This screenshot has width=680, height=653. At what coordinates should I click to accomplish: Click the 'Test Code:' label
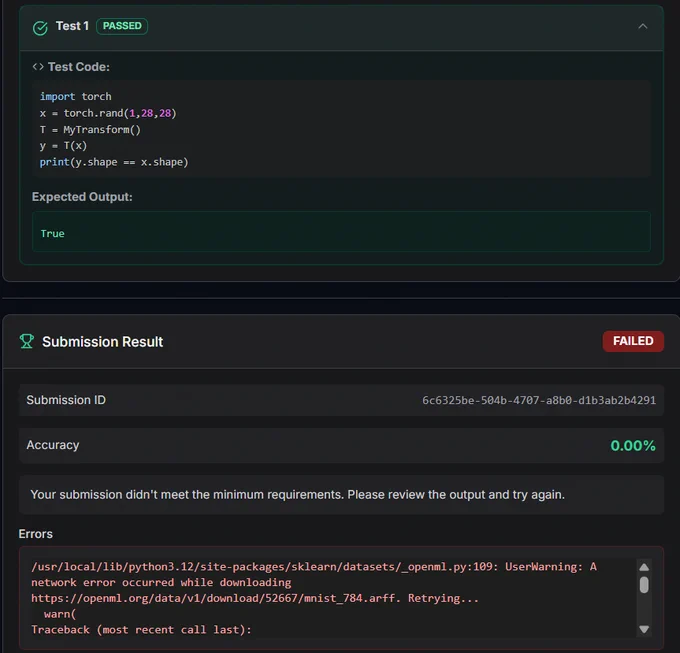[78, 67]
